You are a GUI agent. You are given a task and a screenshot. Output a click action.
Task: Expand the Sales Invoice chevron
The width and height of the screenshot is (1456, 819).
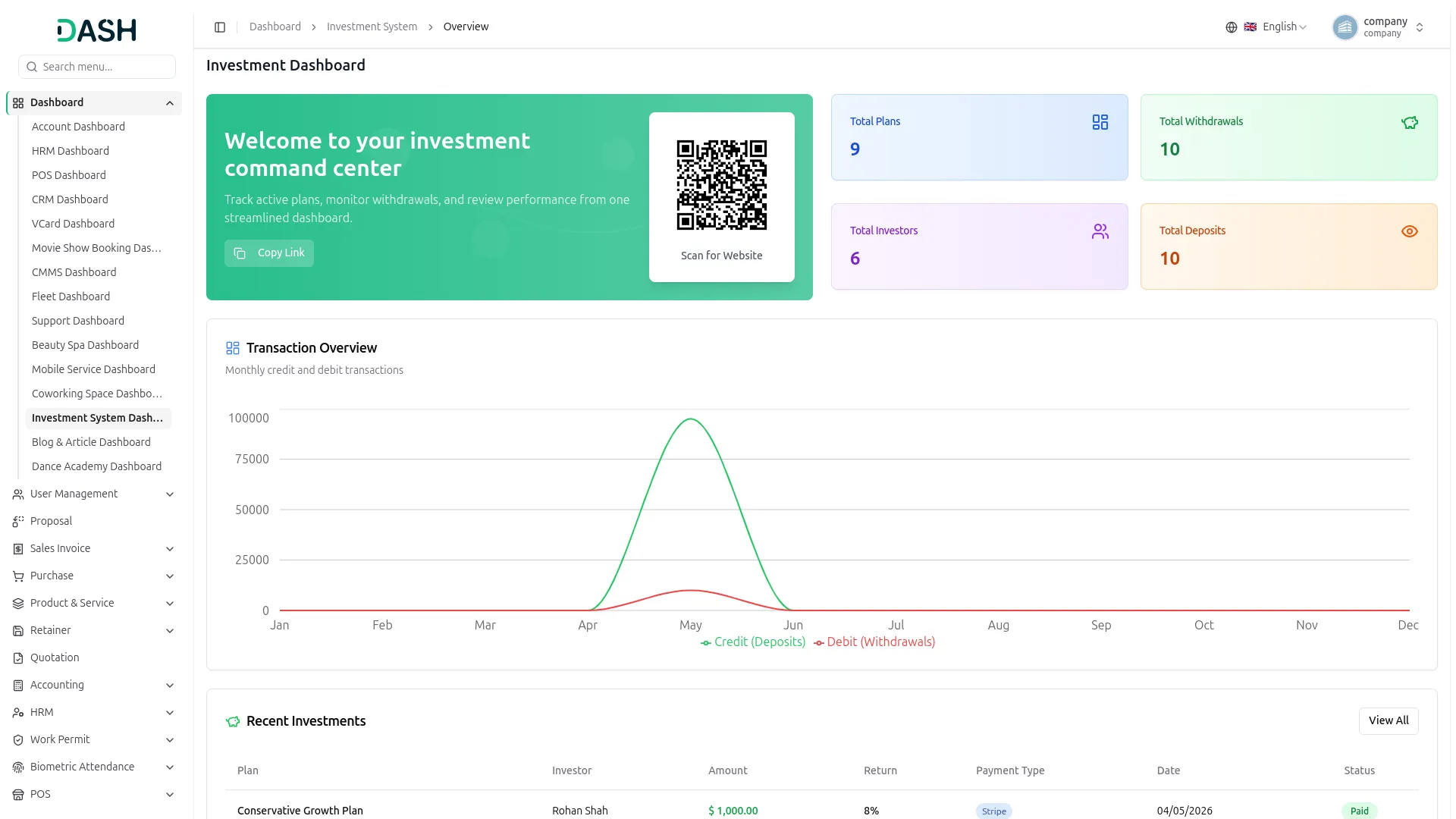pos(170,549)
